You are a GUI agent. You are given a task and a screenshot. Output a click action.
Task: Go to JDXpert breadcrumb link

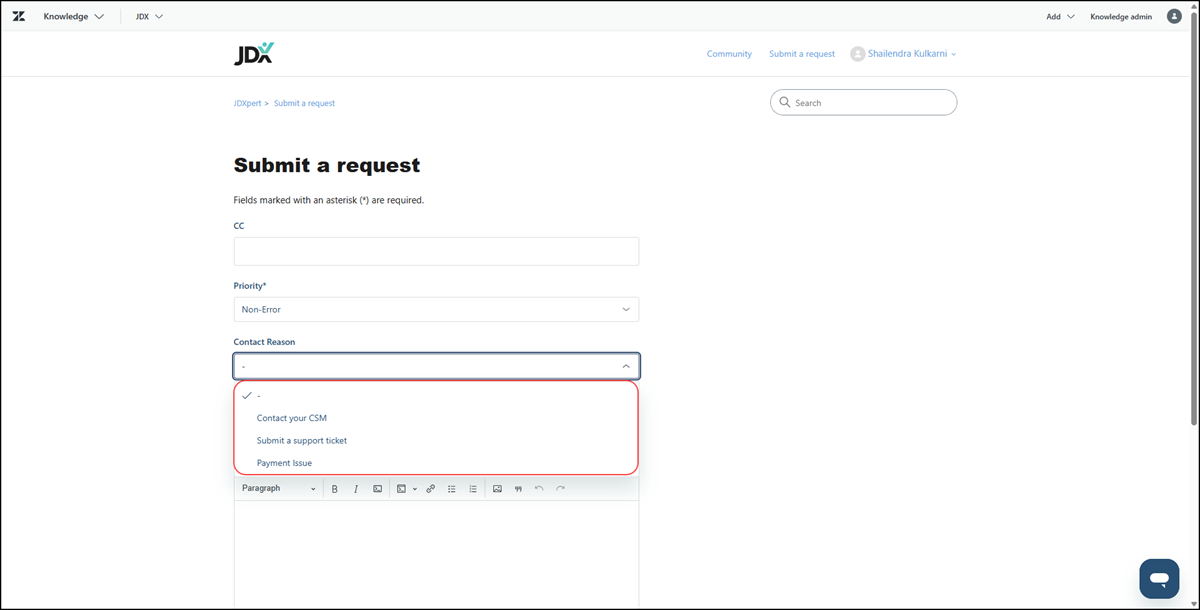(x=247, y=103)
